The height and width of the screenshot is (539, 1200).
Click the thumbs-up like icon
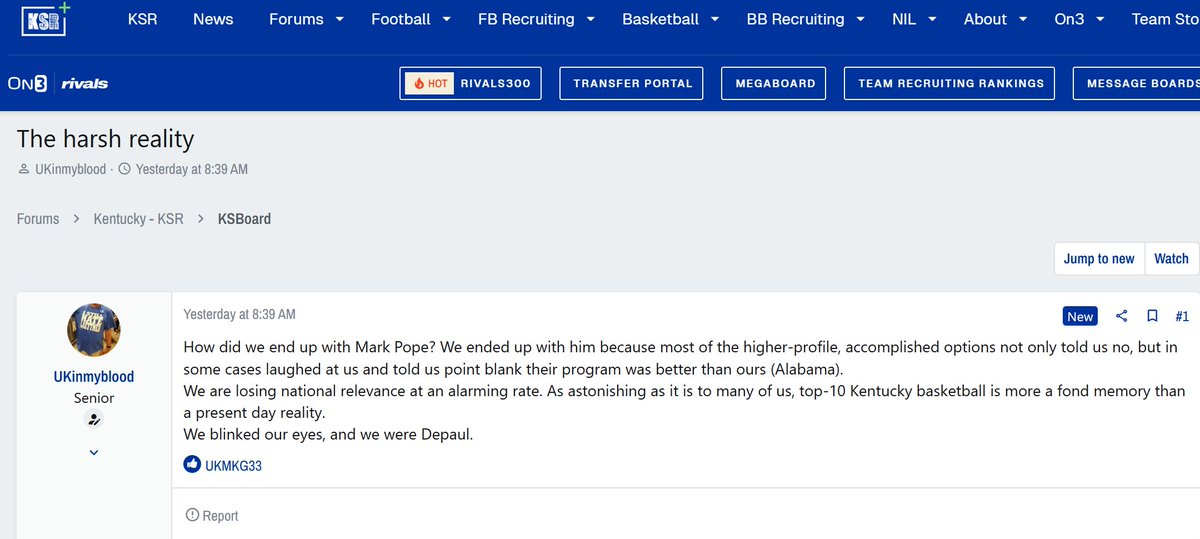[x=192, y=464]
